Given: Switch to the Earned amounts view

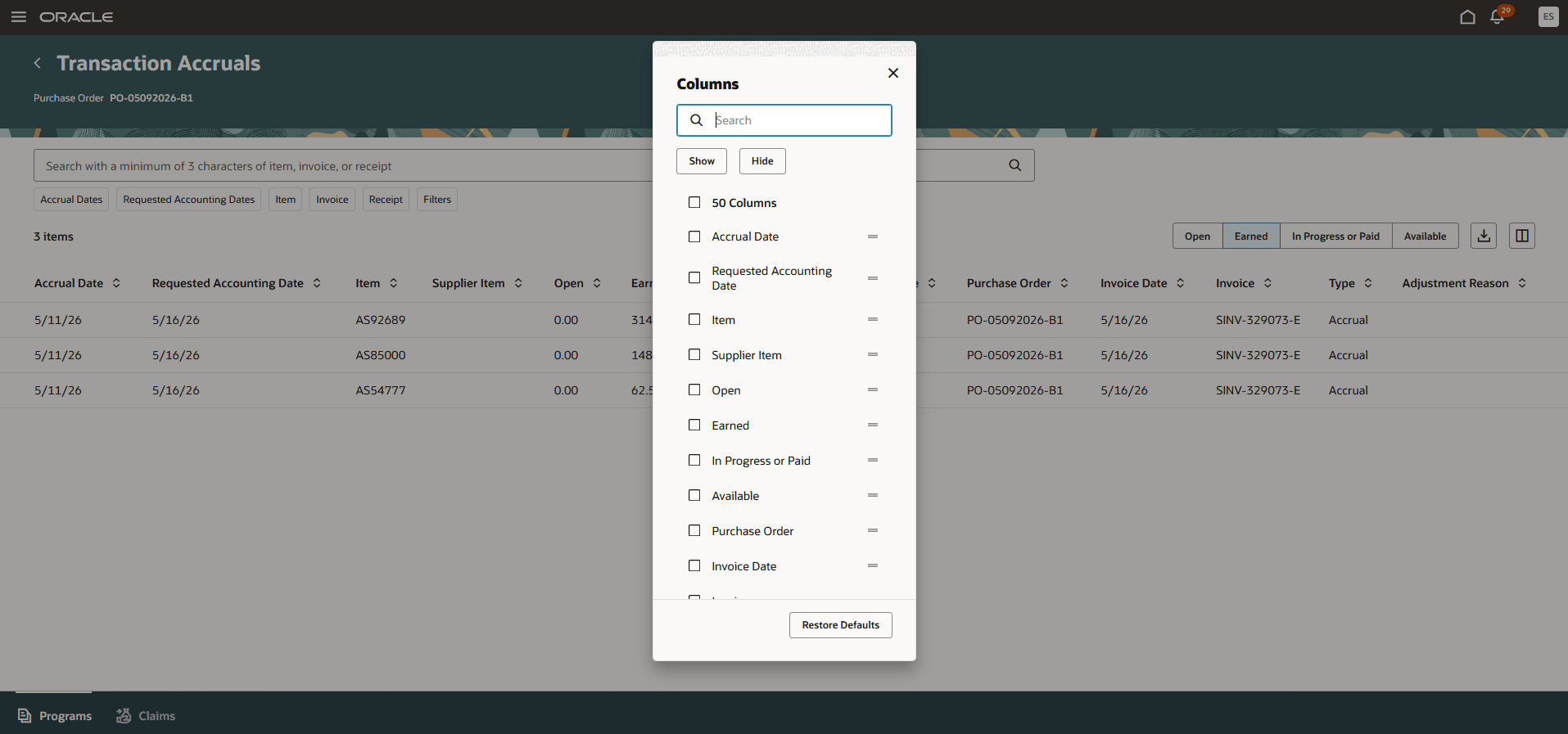Looking at the screenshot, I should [x=1251, y=236].
